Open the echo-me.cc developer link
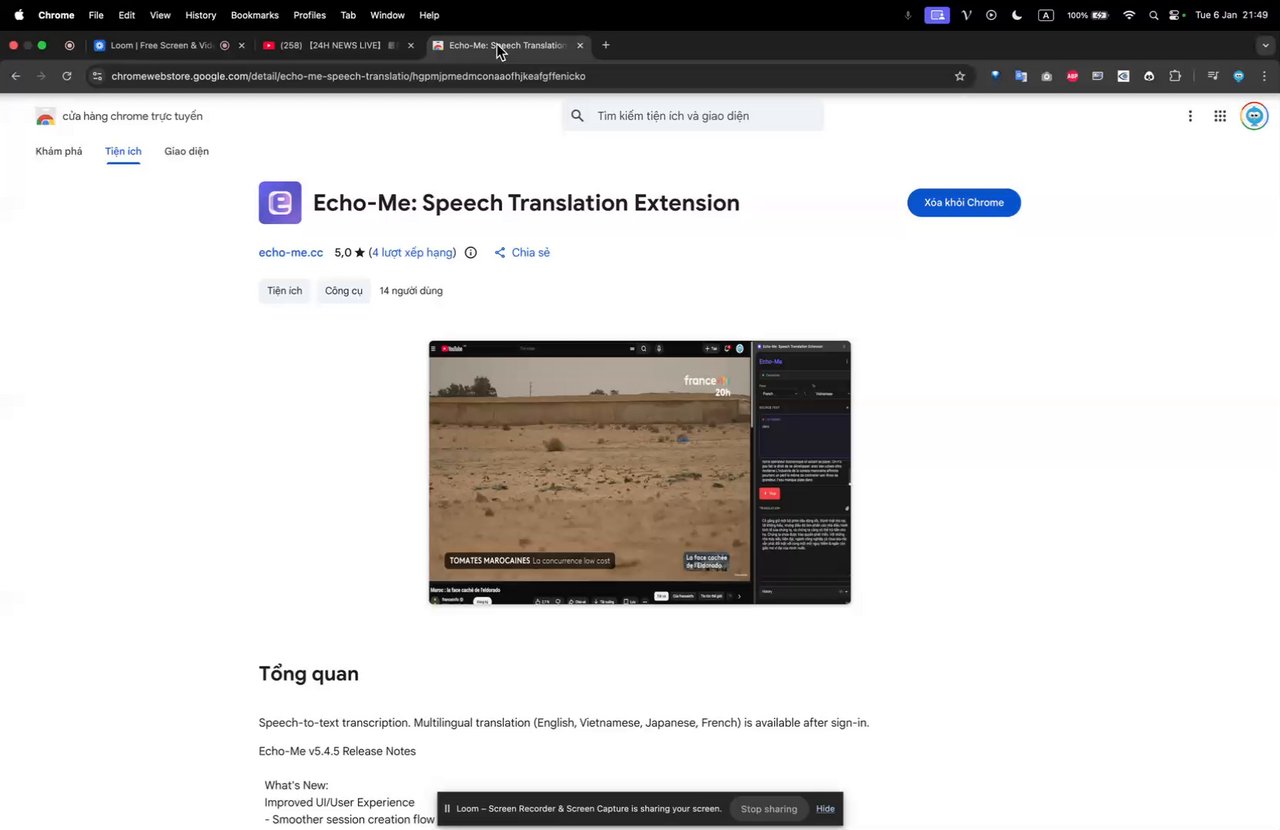Screen dimensions: 1280x830 (291, 253)
